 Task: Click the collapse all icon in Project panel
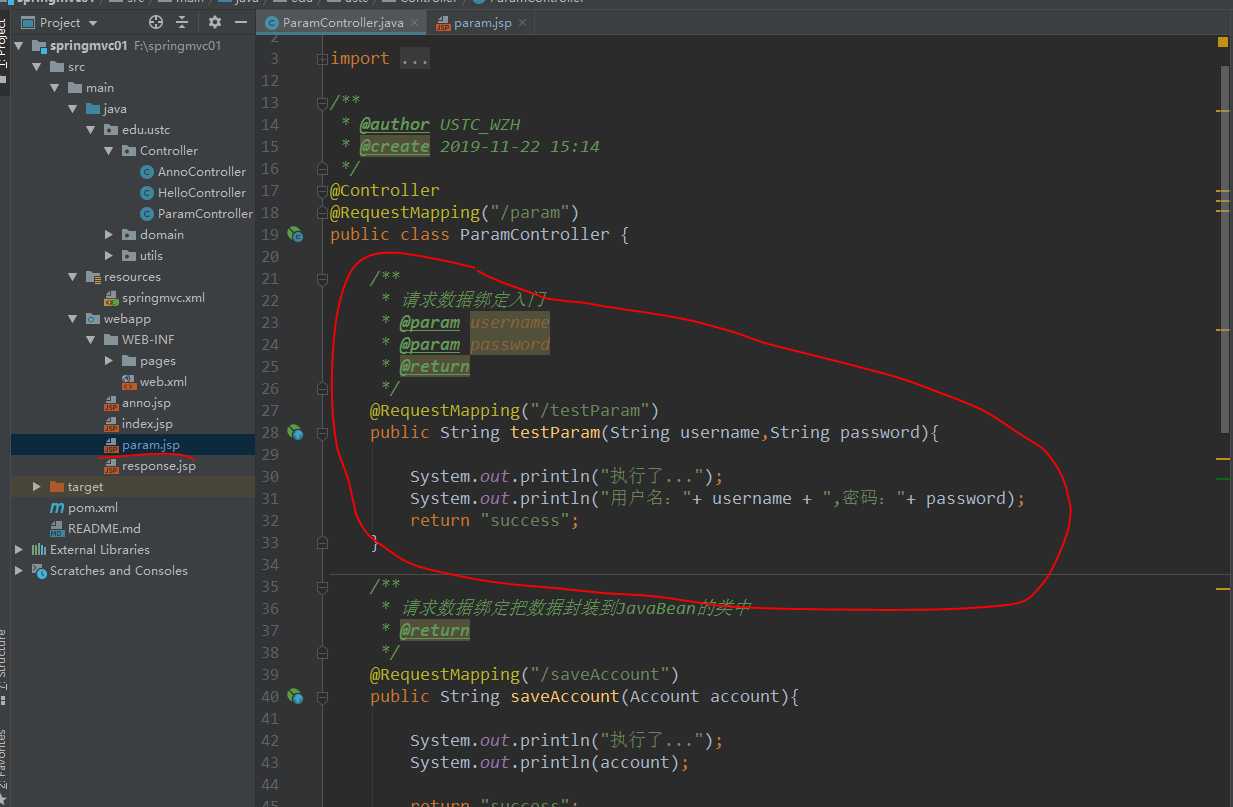click(182, 22)
